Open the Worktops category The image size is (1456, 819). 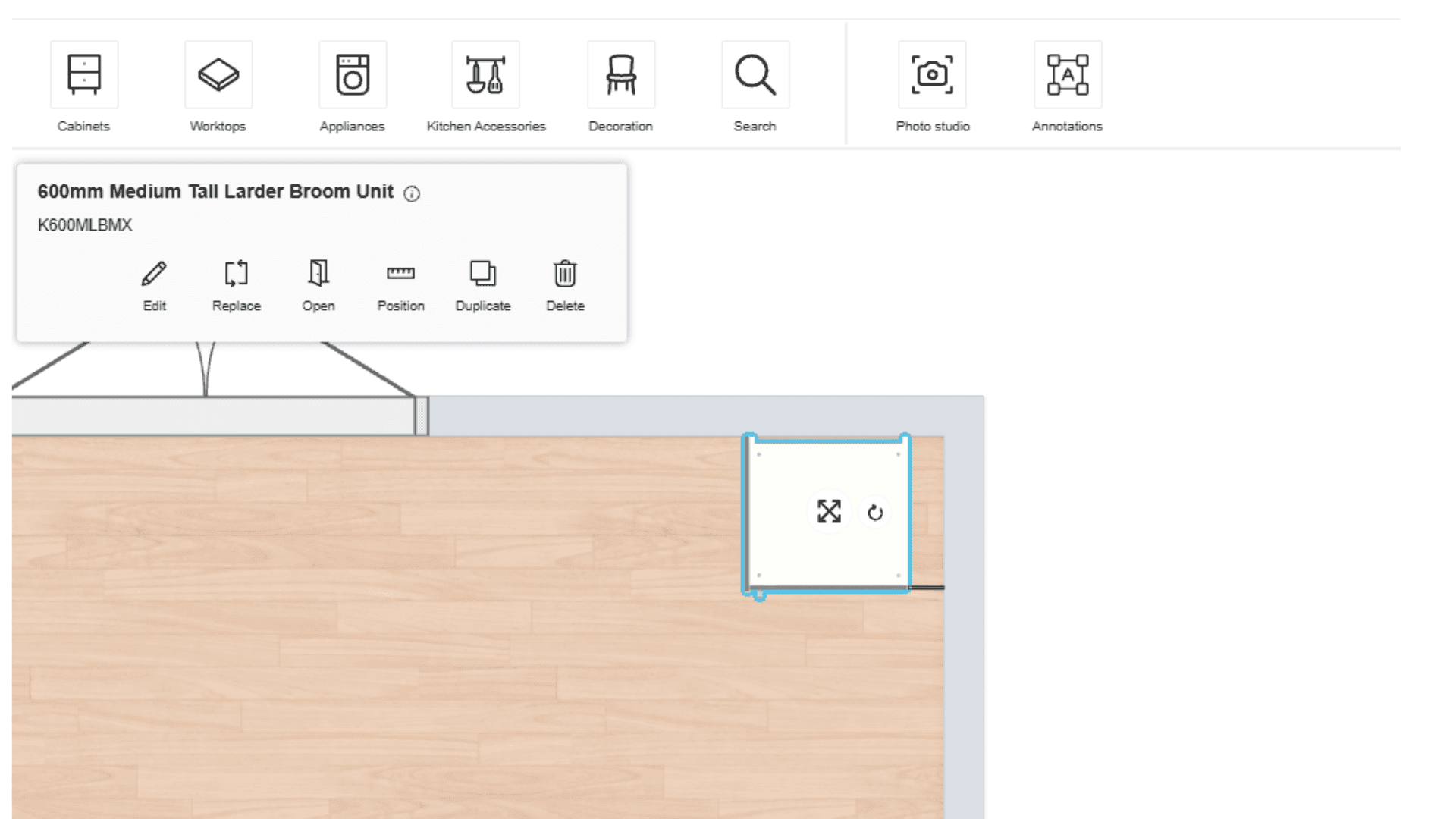(x=218, y=74)
